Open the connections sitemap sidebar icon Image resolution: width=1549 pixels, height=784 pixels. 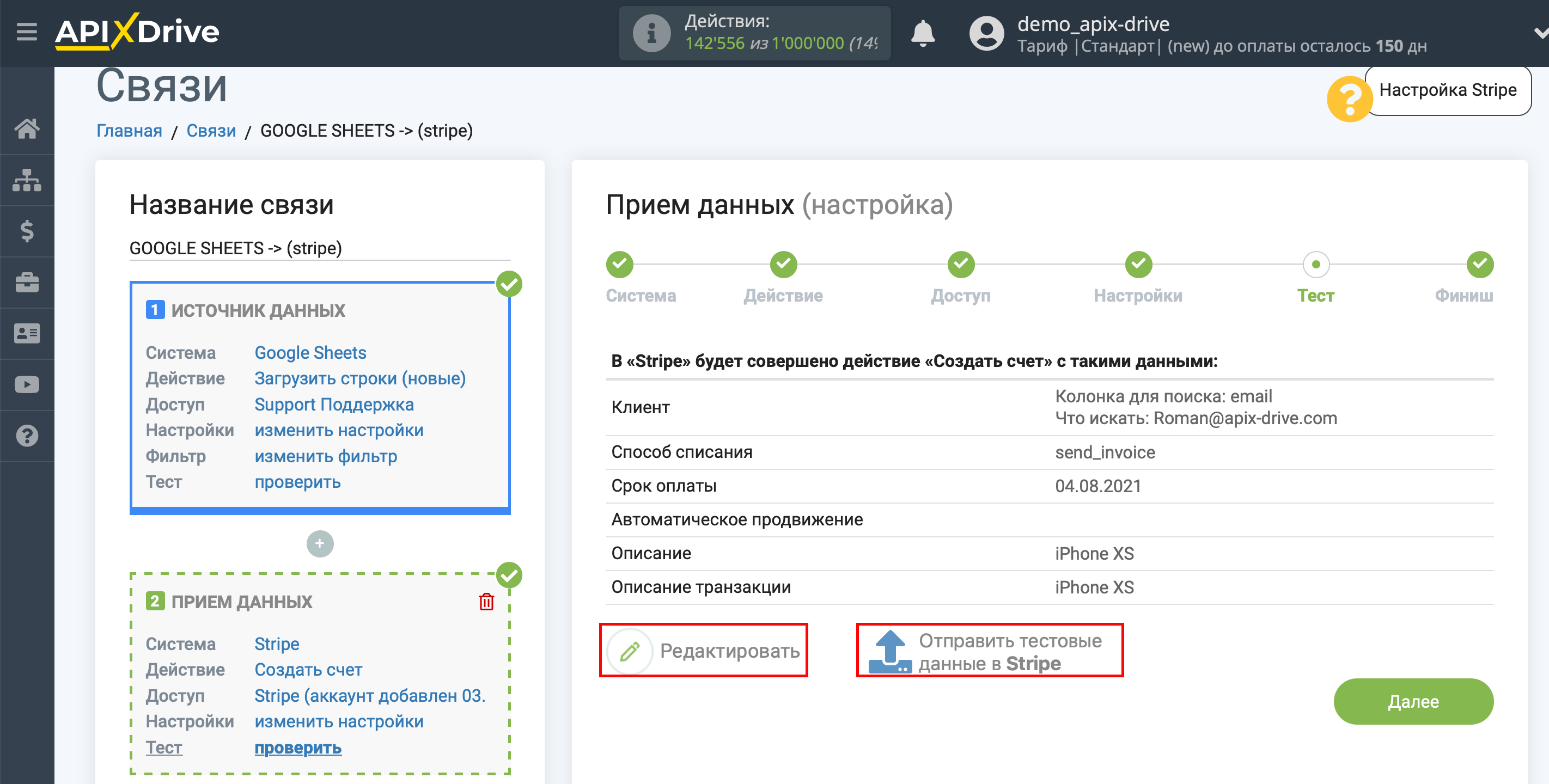tap(27, 180)
